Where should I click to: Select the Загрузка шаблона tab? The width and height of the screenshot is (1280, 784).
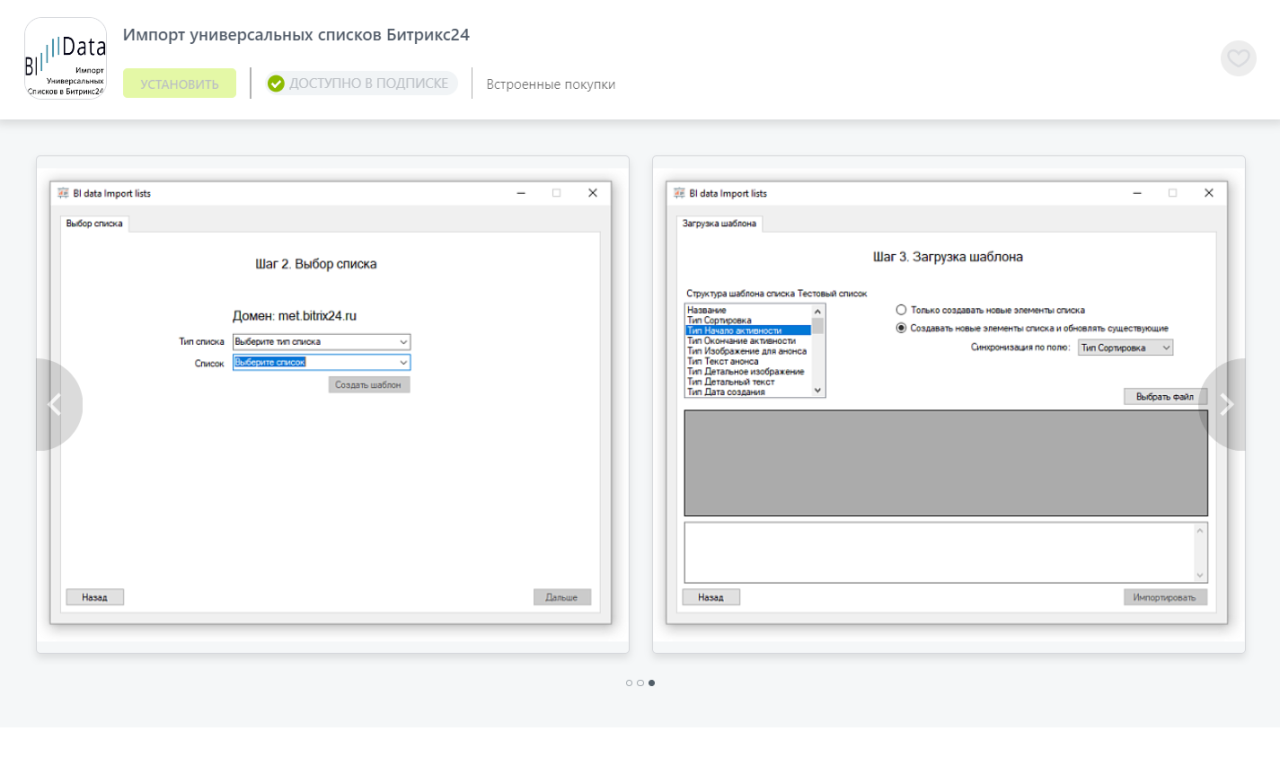[x=719, y=223]
